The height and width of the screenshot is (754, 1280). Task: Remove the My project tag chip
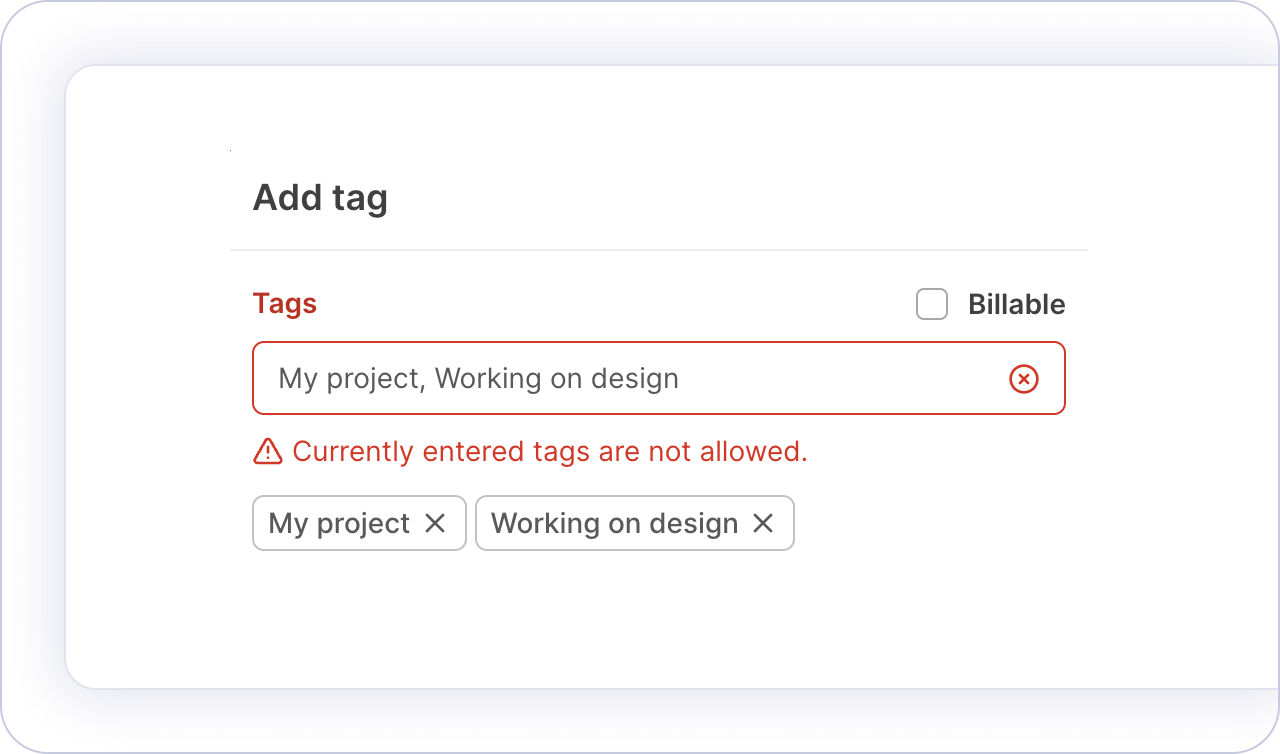(x=435, y=523)
